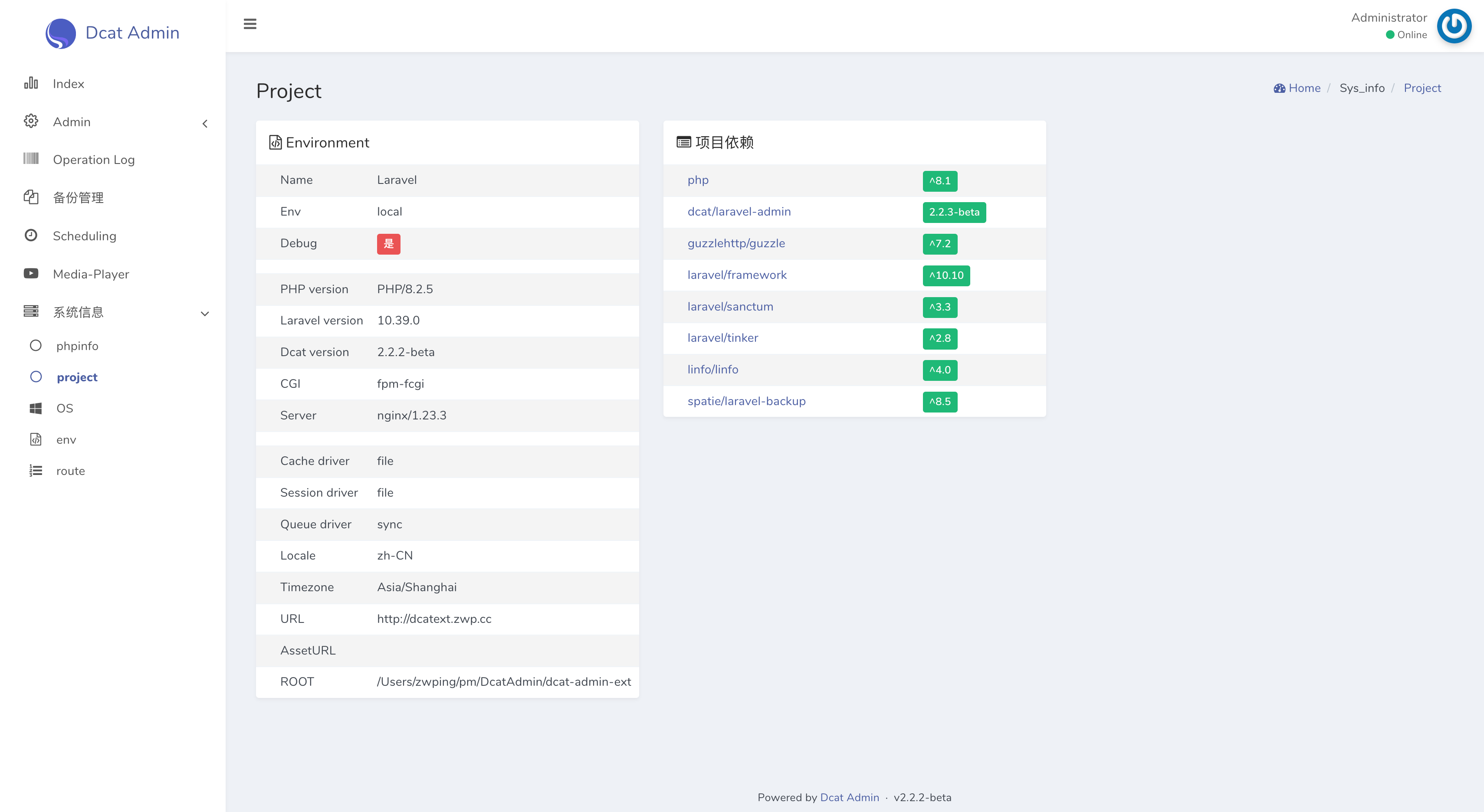This screenshot has width=1484, height=812.
Task: Click the Operation Log barcode icon
Action: point(31,159)
